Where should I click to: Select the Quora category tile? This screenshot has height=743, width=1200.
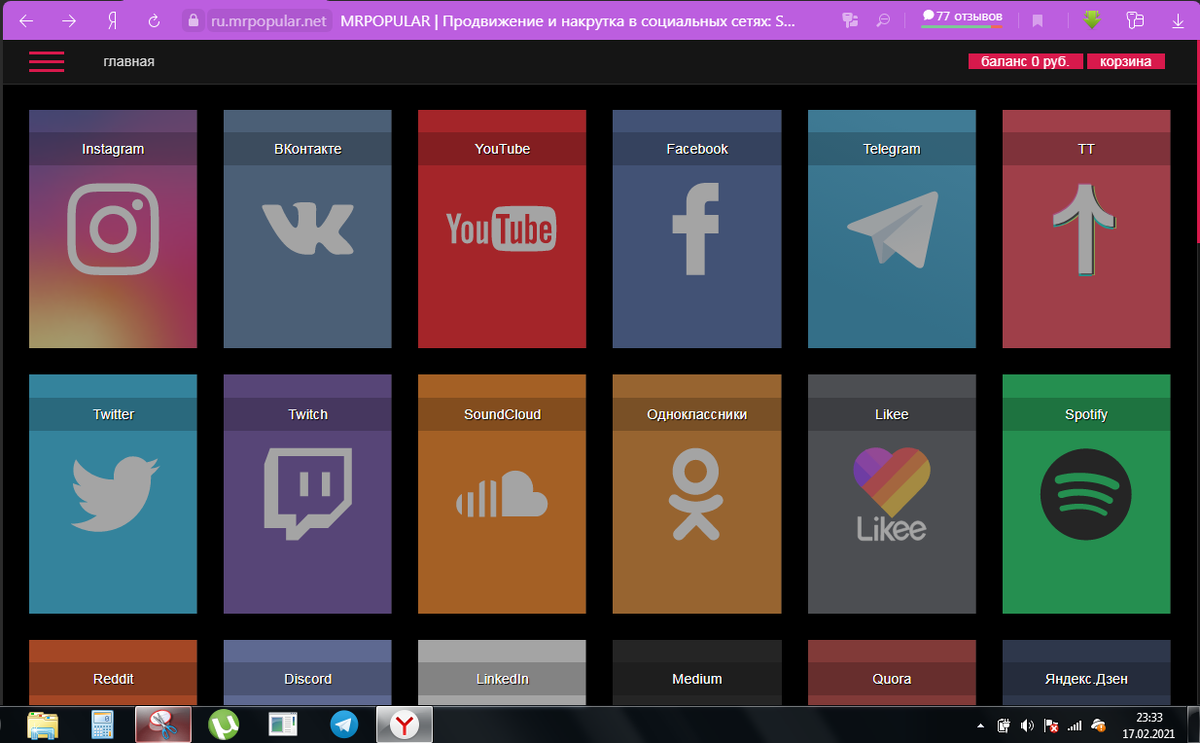[x=892, y=672]
